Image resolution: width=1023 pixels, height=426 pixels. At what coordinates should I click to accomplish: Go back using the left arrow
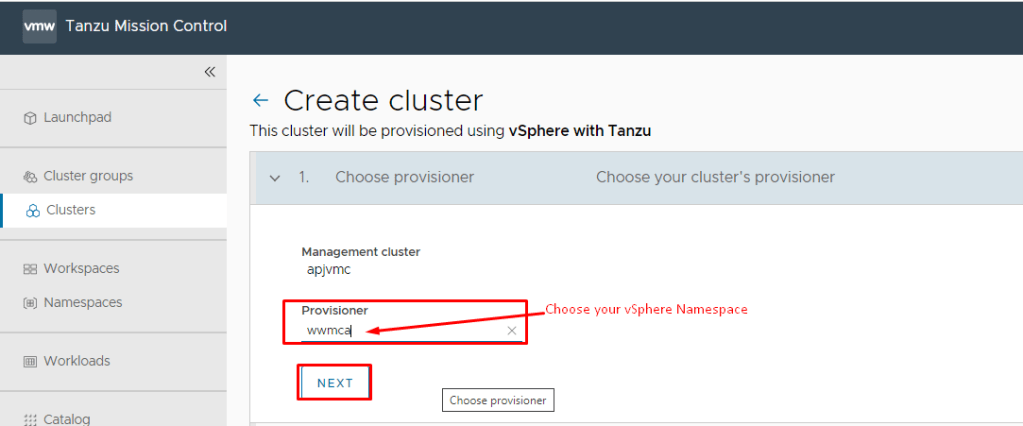(x=261, y=100)
